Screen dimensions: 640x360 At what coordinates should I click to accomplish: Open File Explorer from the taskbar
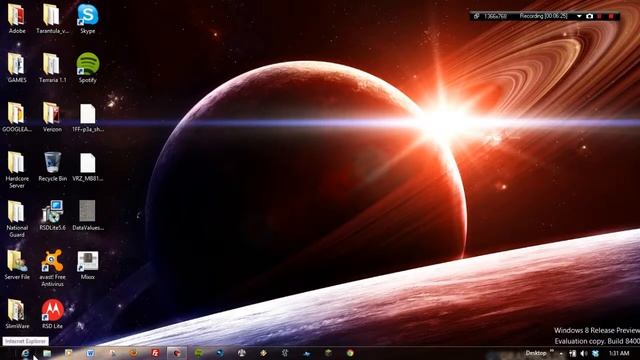click(47, 353)
